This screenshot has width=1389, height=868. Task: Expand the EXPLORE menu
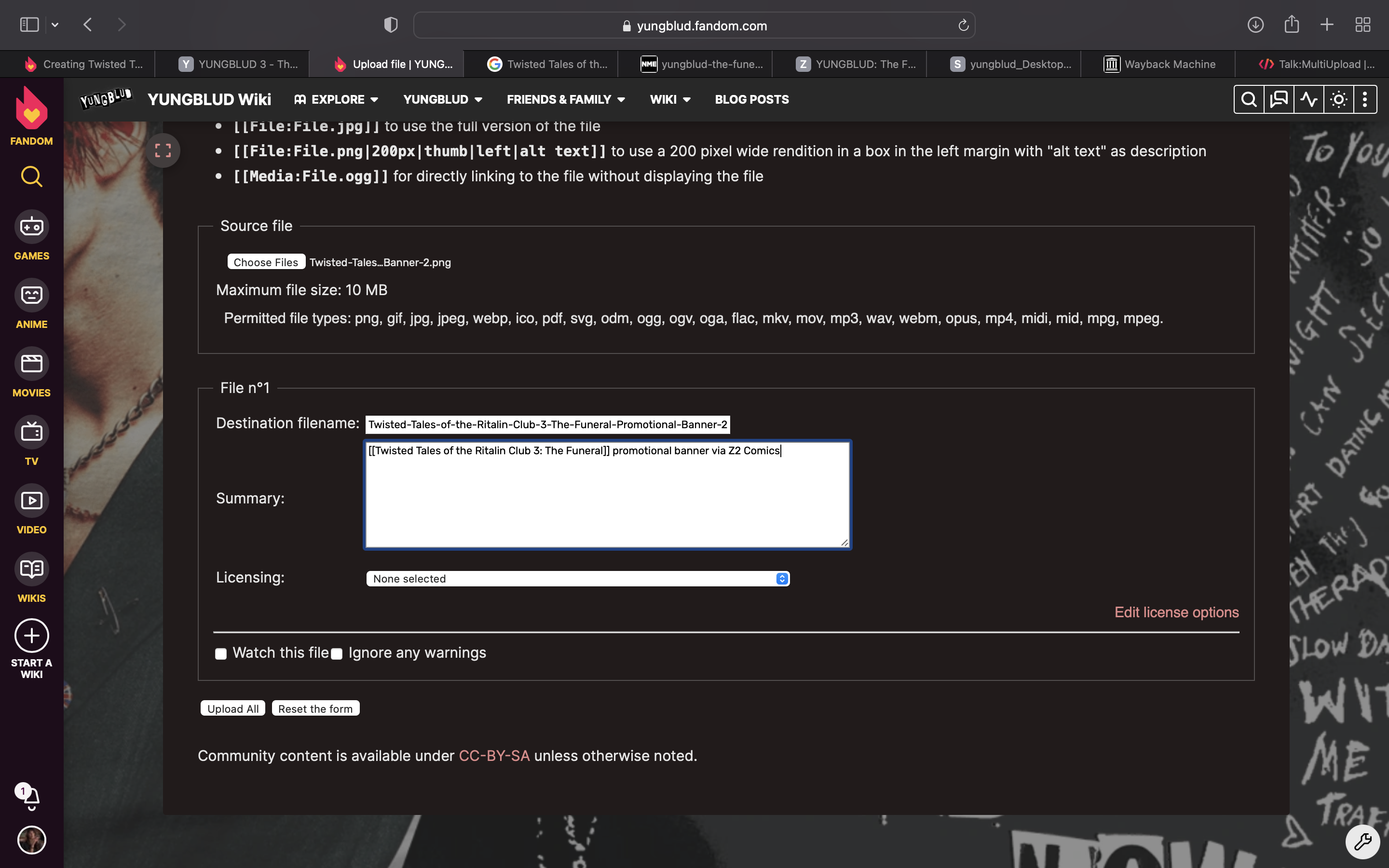click(x=336, y=99)
